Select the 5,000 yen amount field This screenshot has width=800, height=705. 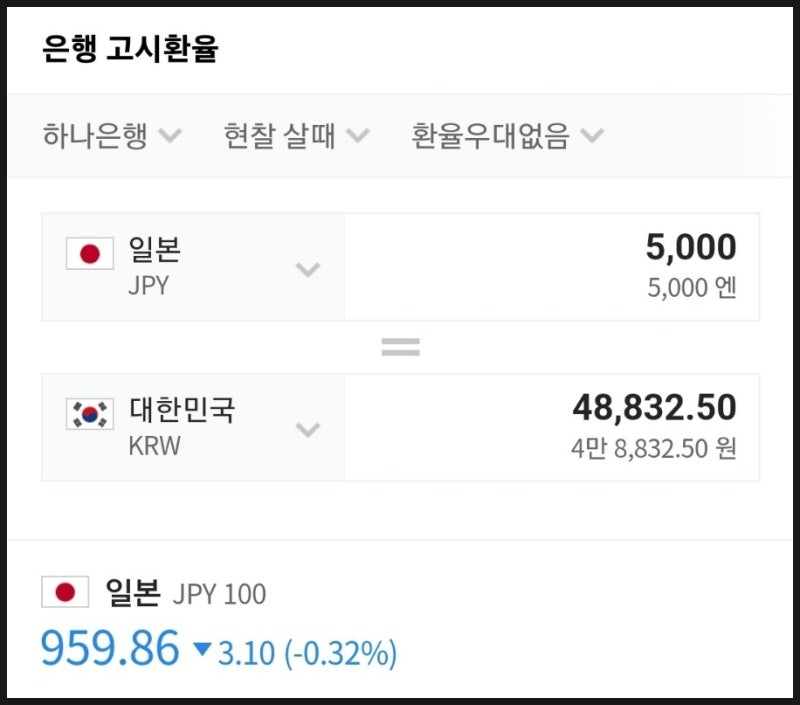pos(688,246)
